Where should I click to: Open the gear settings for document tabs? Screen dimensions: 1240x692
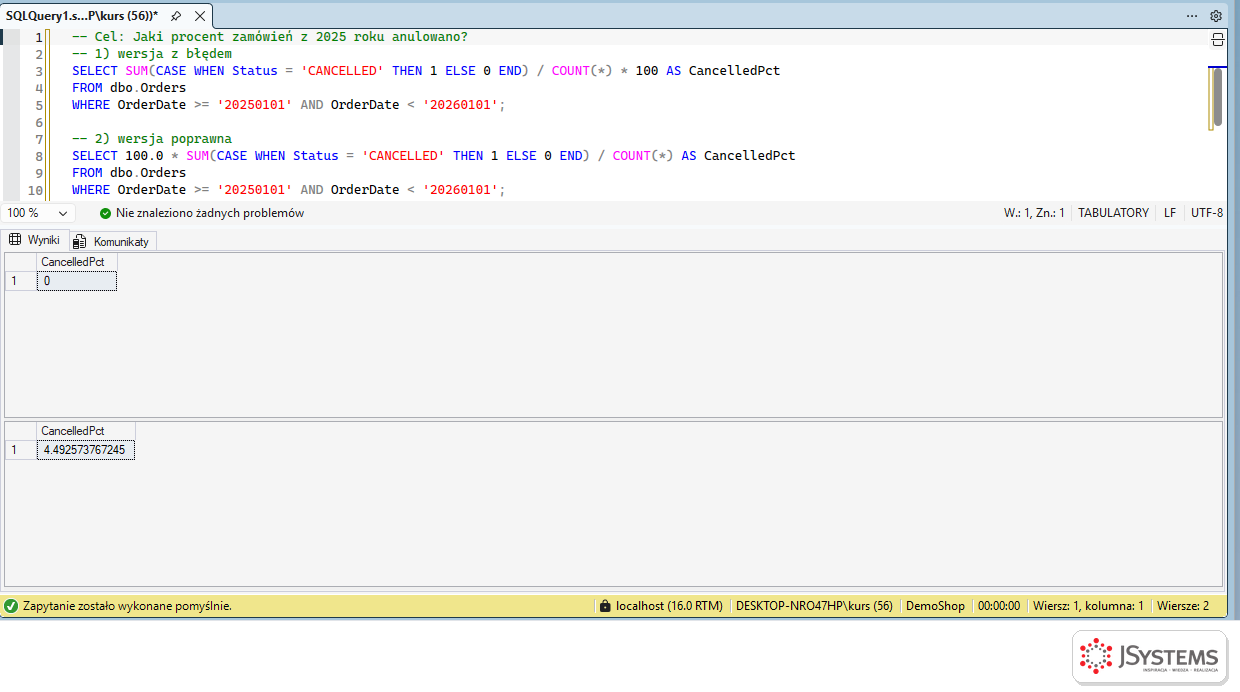click(1216, 16)
